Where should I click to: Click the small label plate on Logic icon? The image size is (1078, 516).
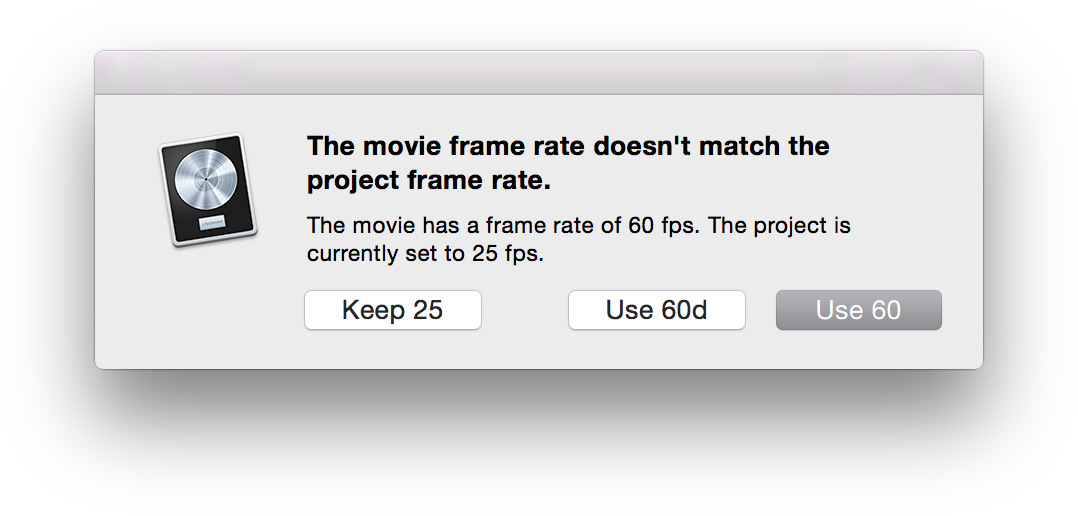(213, 223)
